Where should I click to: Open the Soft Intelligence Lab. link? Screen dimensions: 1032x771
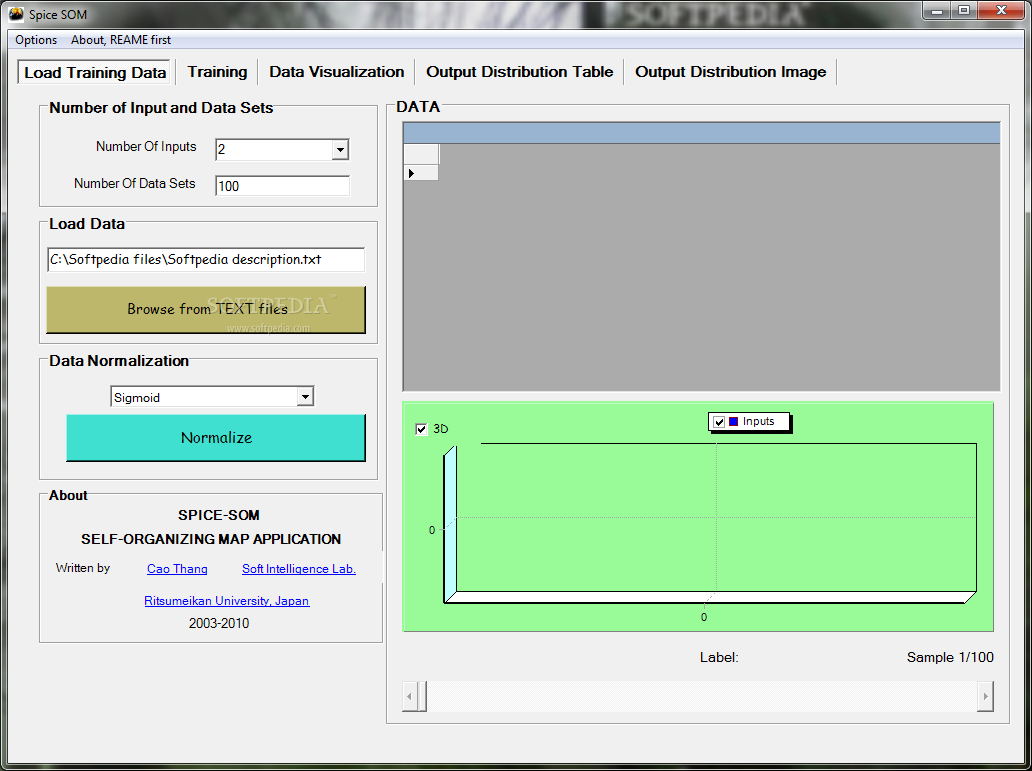point(299,569)
